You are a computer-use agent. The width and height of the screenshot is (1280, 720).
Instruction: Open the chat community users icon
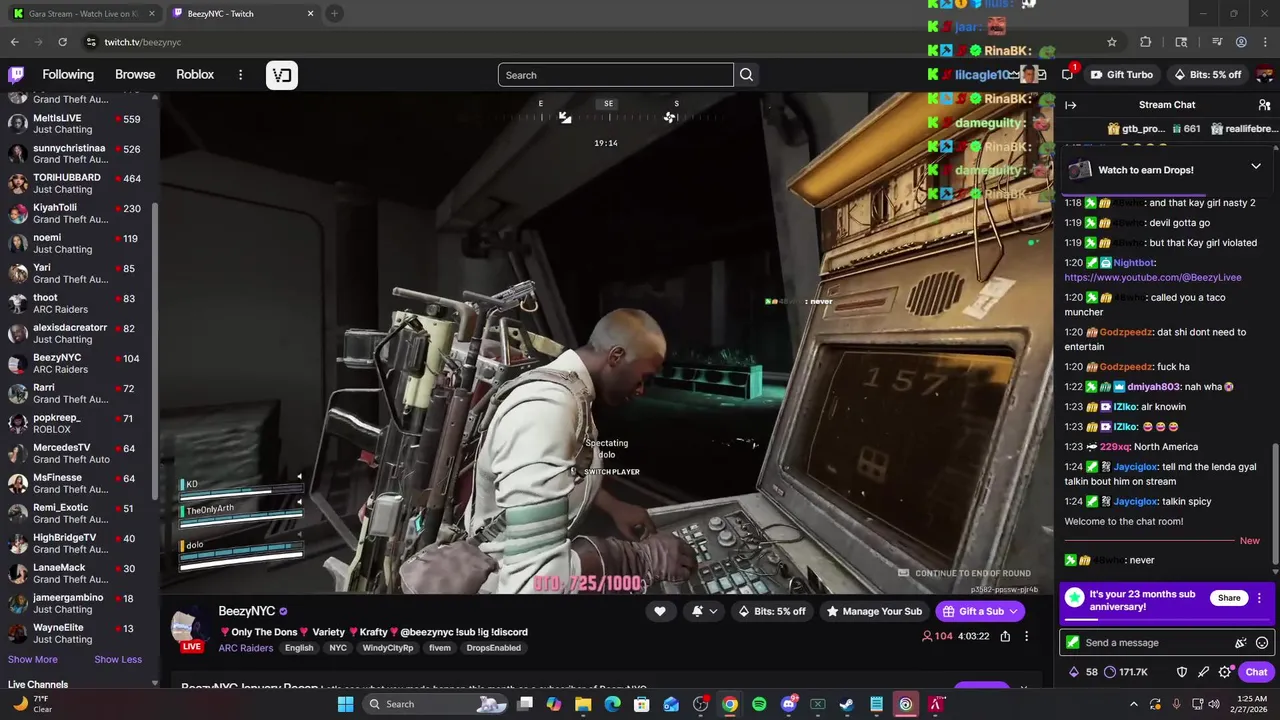[x=1264, y=105]
